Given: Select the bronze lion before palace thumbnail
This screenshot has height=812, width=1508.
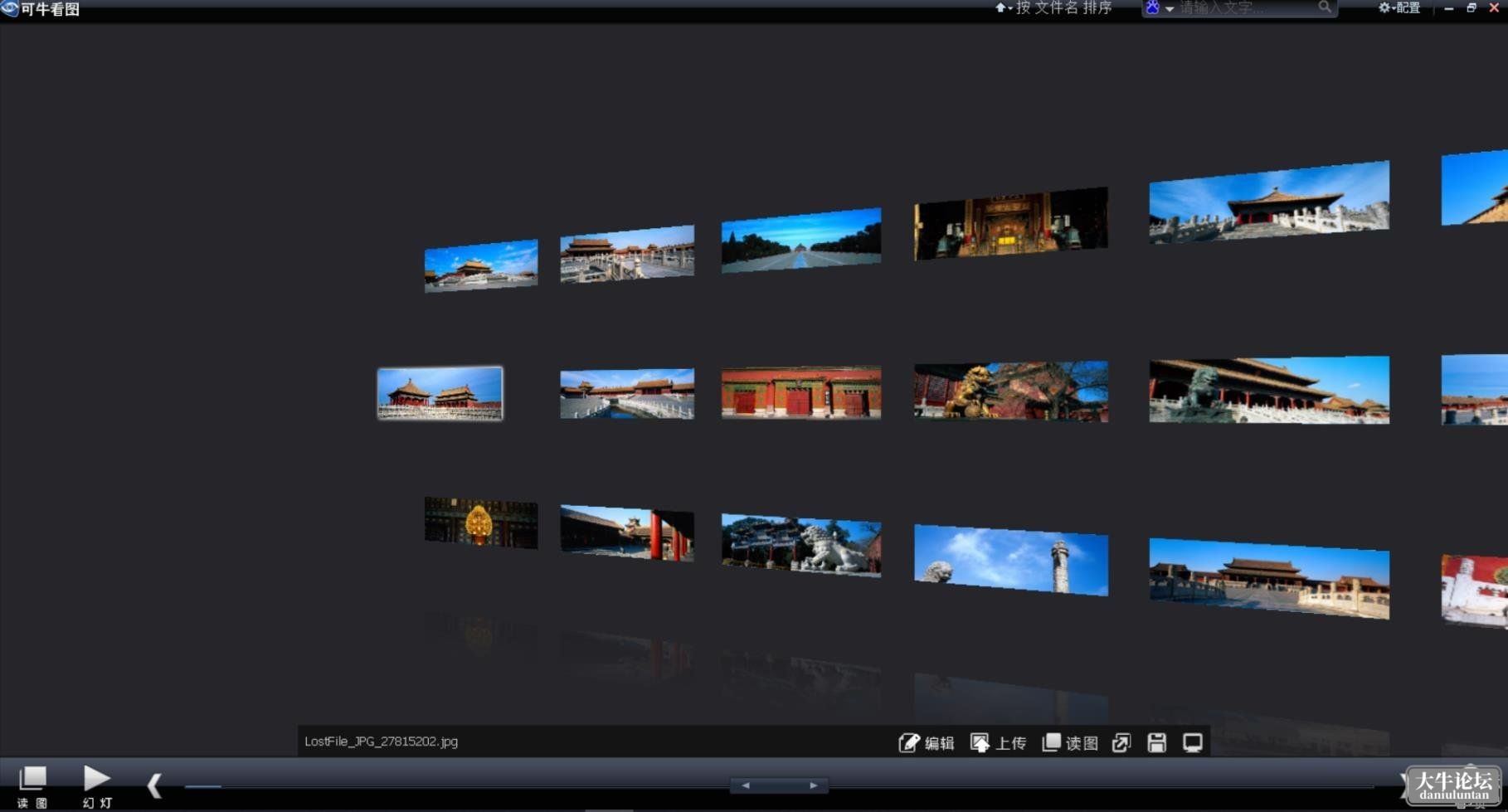Looking at the screenshot, I should (1269, 390).
